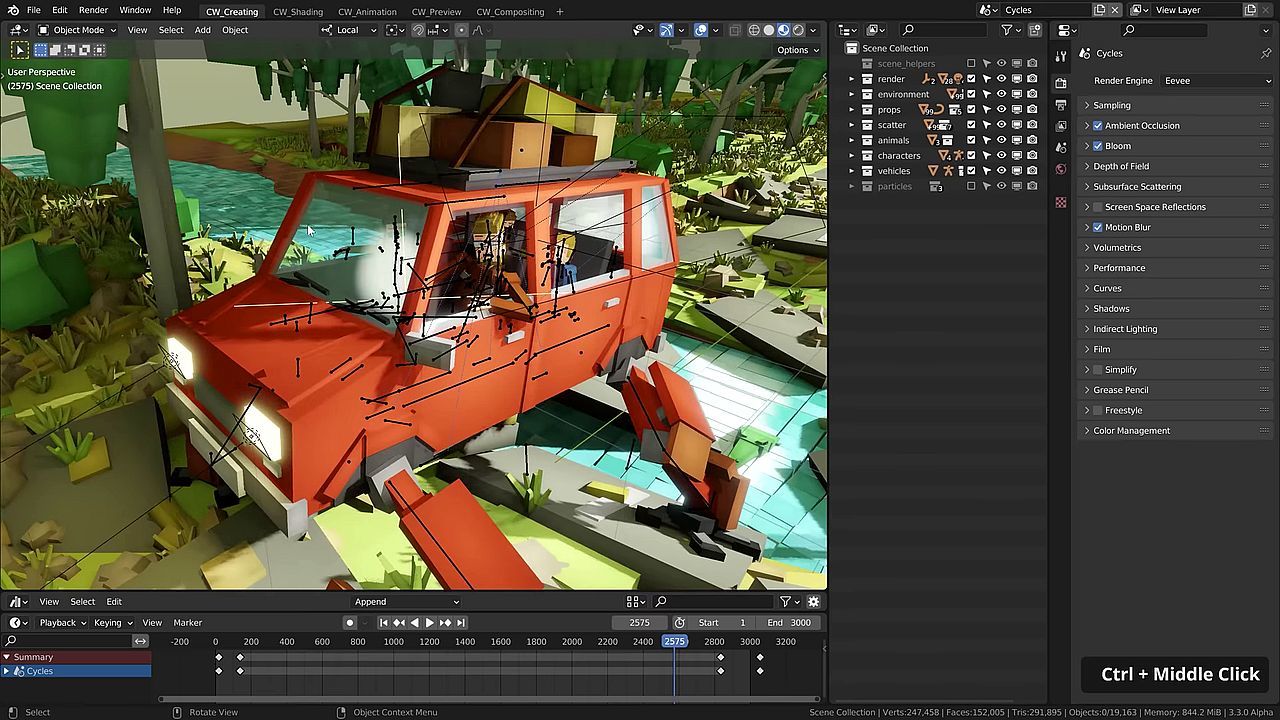Open the World properties tab icon
Screen dimensions: 1280x720
coord(1061,168)
